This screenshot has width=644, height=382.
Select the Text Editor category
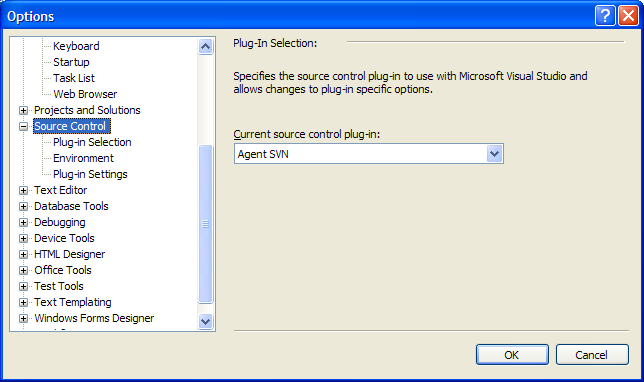(61, 190)
